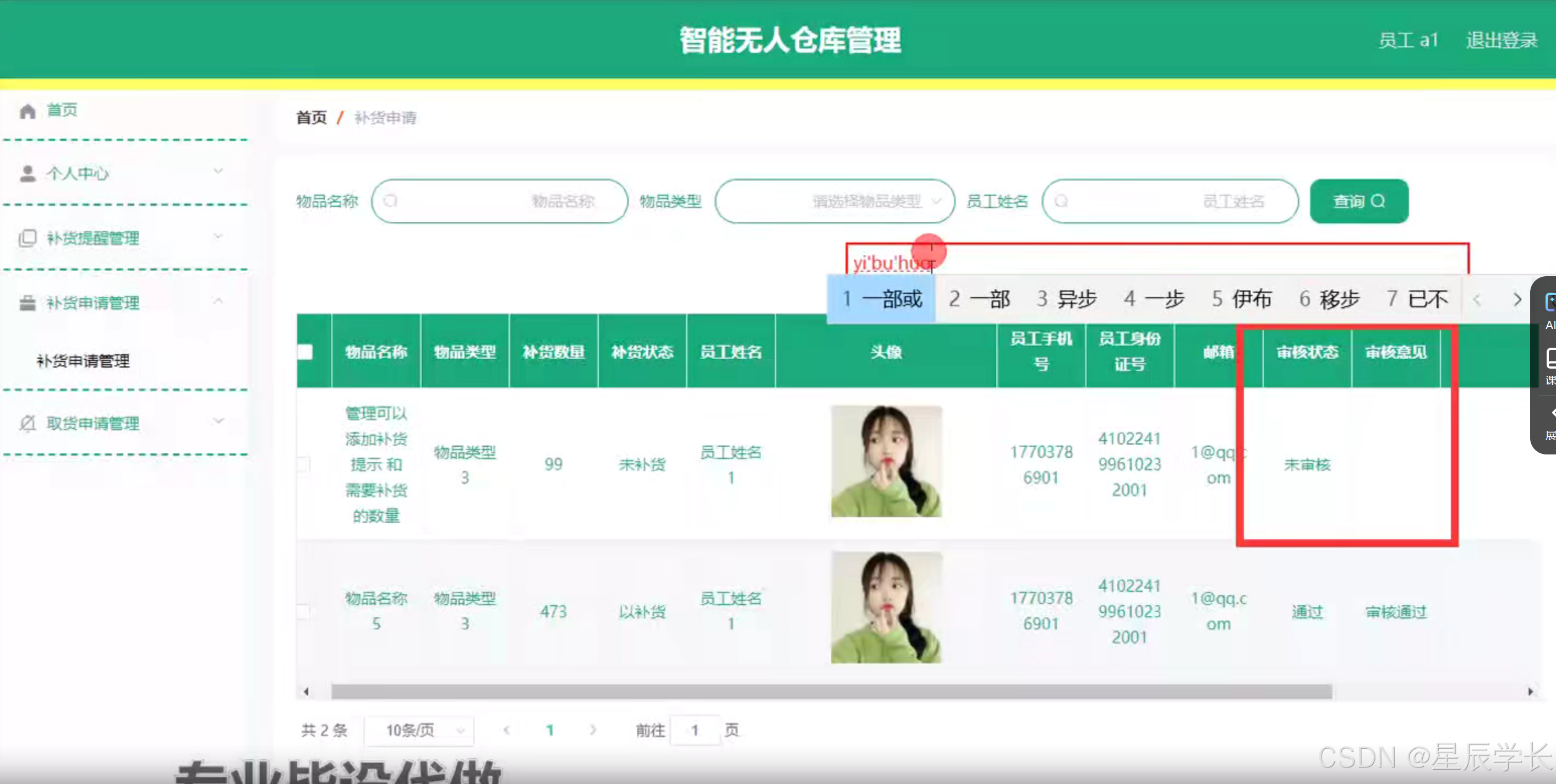Click the 退出登录 logout link
Viewport: 1556px width, 784px height.
pos(1501,41)
